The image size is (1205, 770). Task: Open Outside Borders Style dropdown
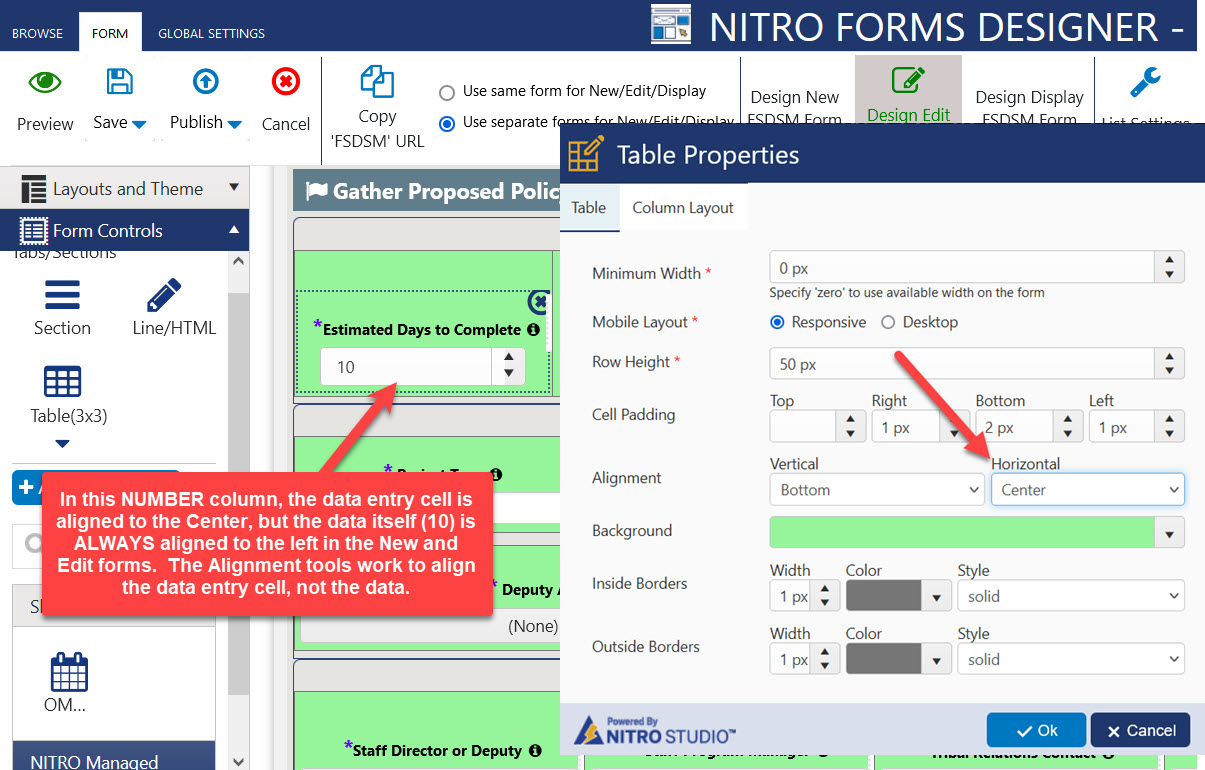tap(1070, 659)
